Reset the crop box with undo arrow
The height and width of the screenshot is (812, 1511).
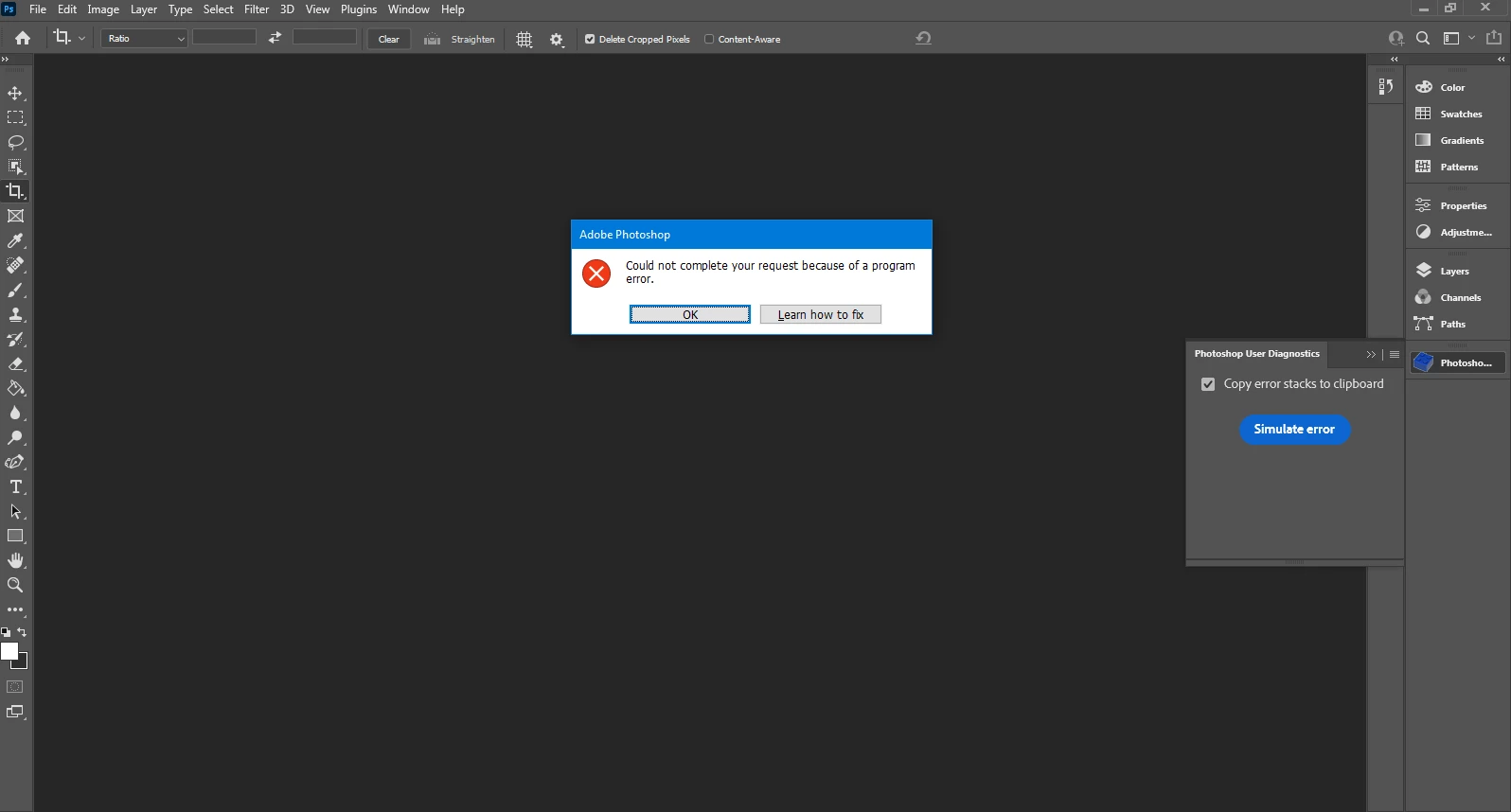point(924,38)
